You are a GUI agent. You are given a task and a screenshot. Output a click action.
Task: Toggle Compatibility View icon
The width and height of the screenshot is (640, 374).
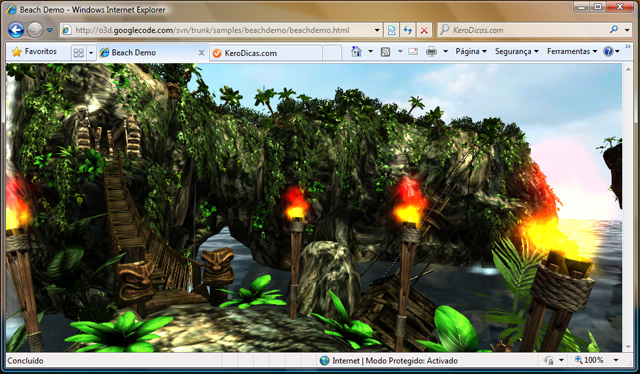[391, 30]
